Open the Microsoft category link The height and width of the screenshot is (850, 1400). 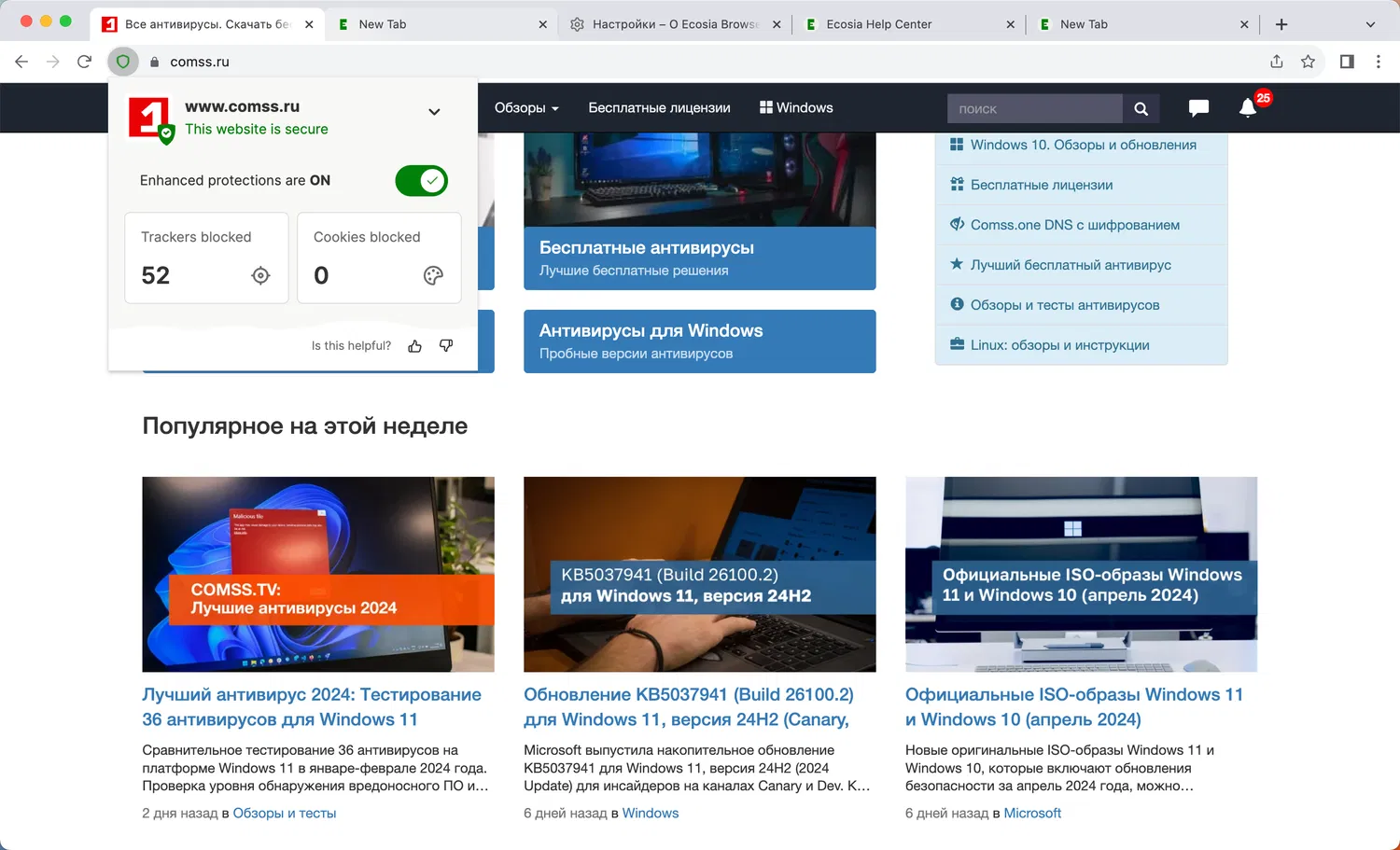pos(1032,814)
